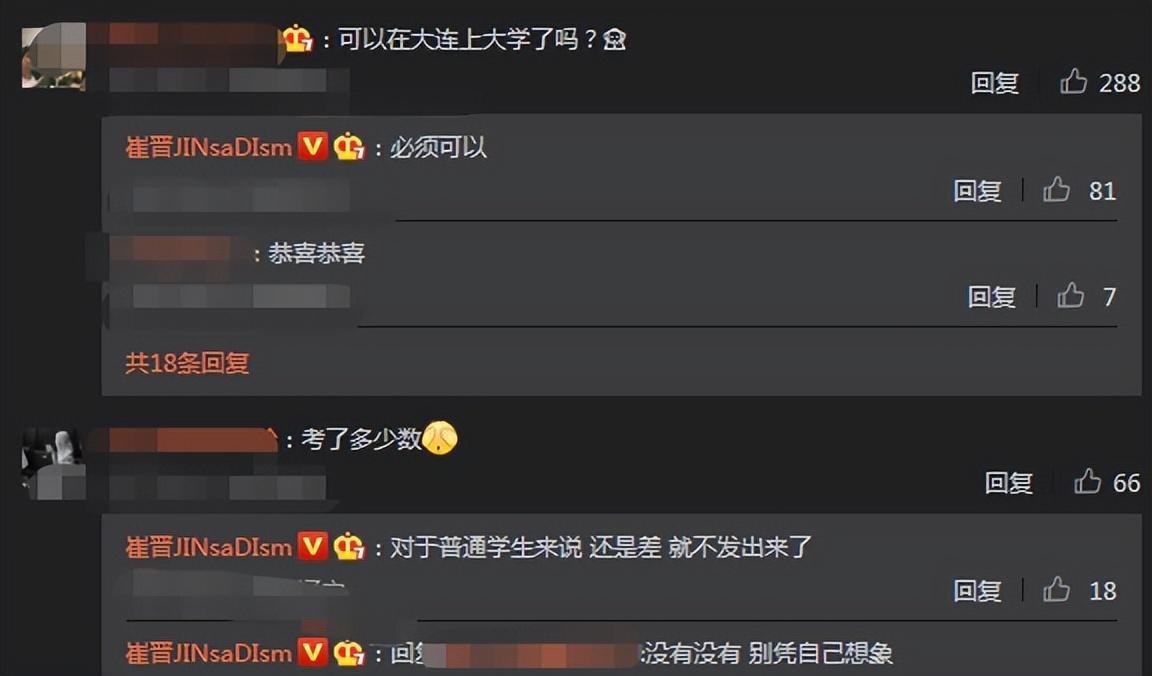The width and height of the screenshot is (1152, 676).
Task: Like the '考了多少数' comment with 66 likes
Action: pos(1087,482)
